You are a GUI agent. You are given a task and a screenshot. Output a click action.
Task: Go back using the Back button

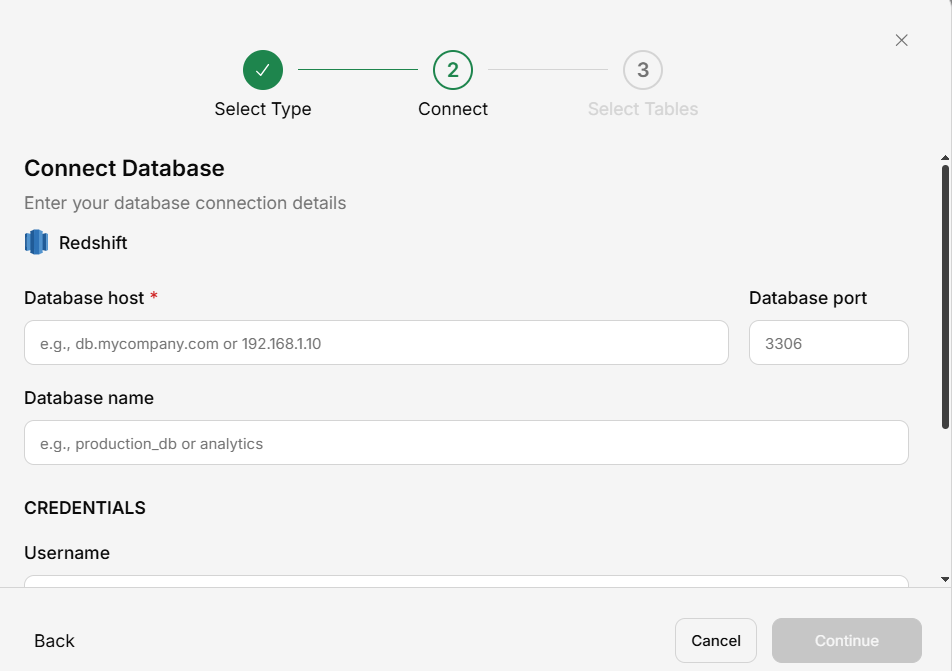click(x=55, y=641)
